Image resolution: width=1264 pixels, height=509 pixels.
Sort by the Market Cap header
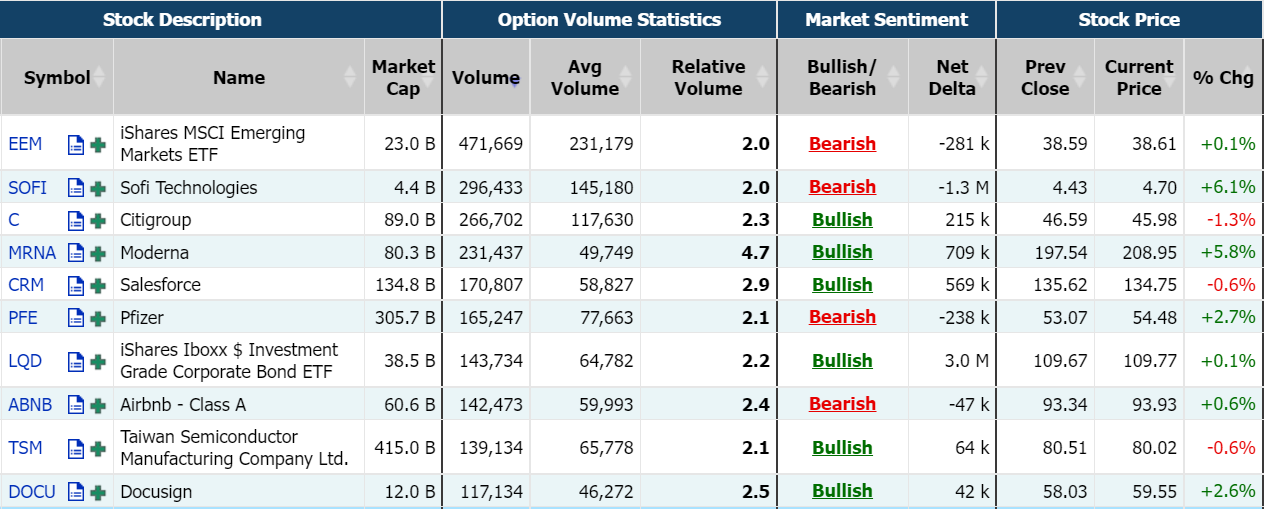[403, 77]
